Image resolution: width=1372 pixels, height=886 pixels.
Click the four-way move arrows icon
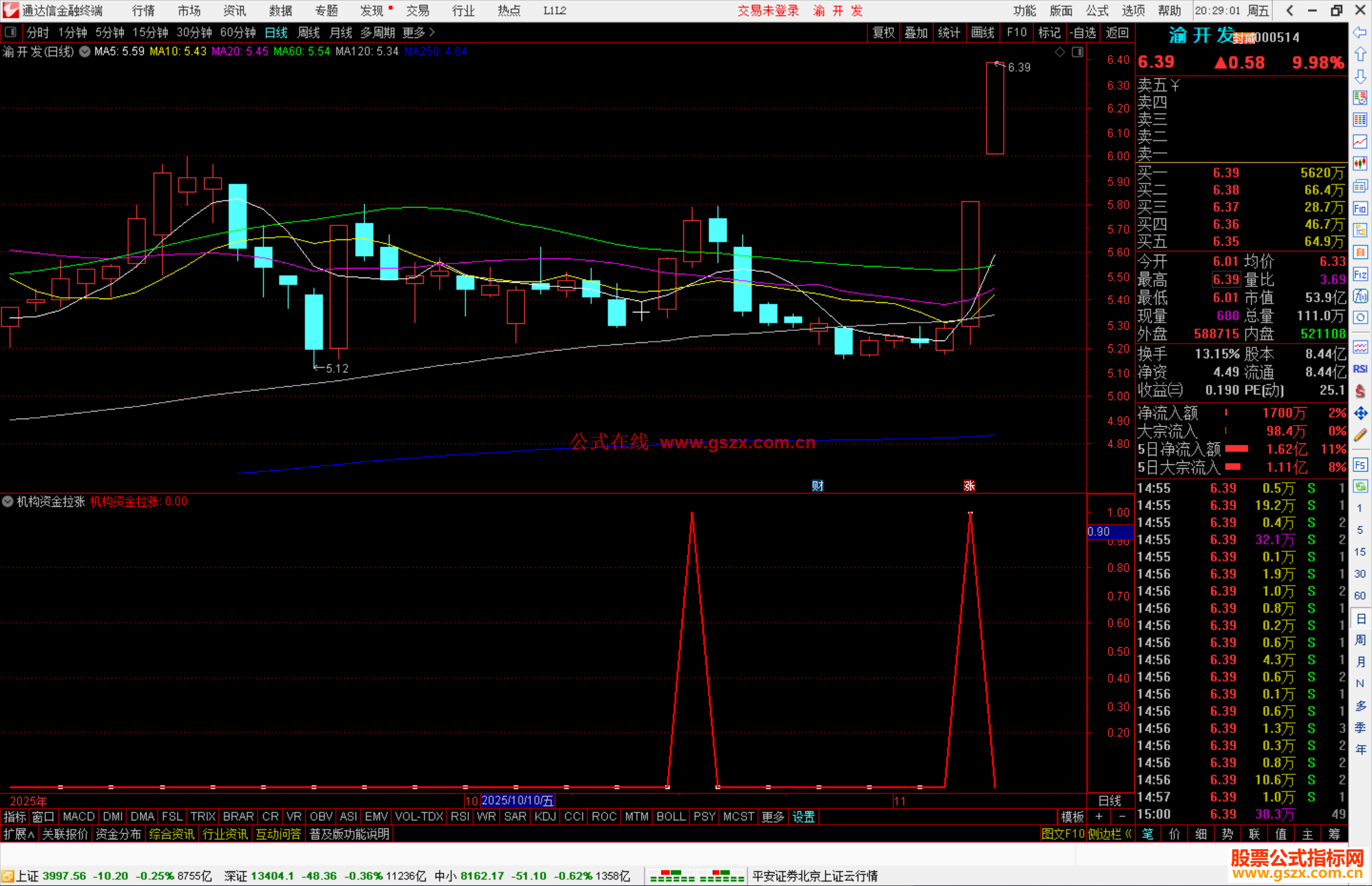1360,413
